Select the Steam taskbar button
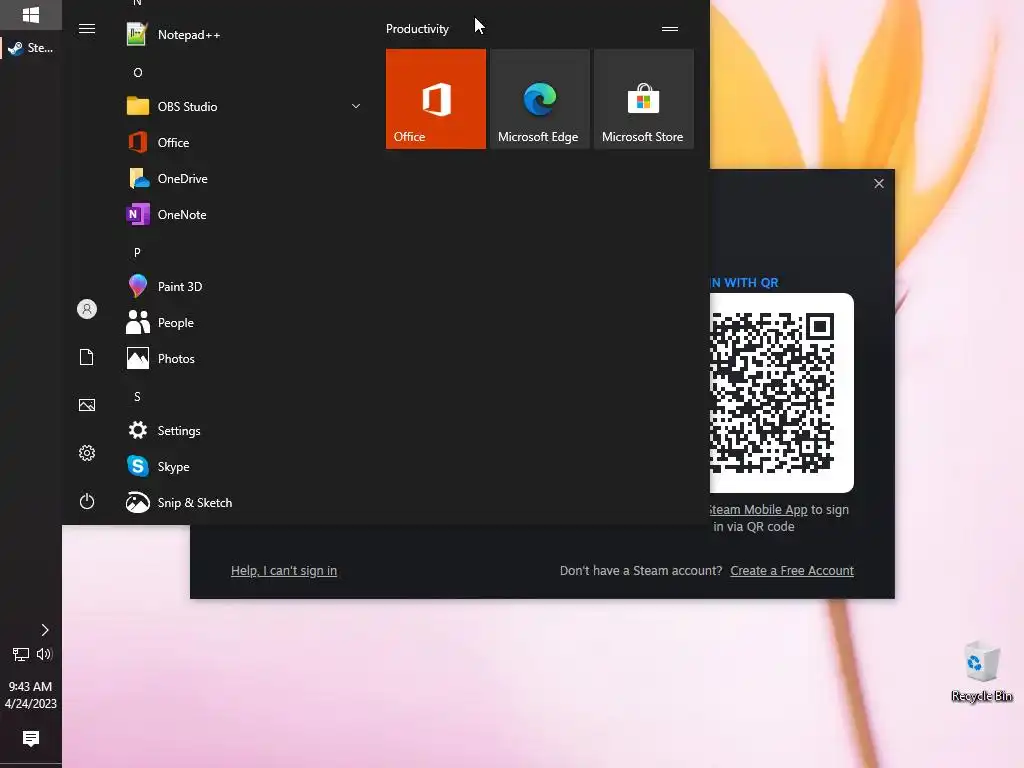Screen dimensions: 1024x768 (31, 48)
